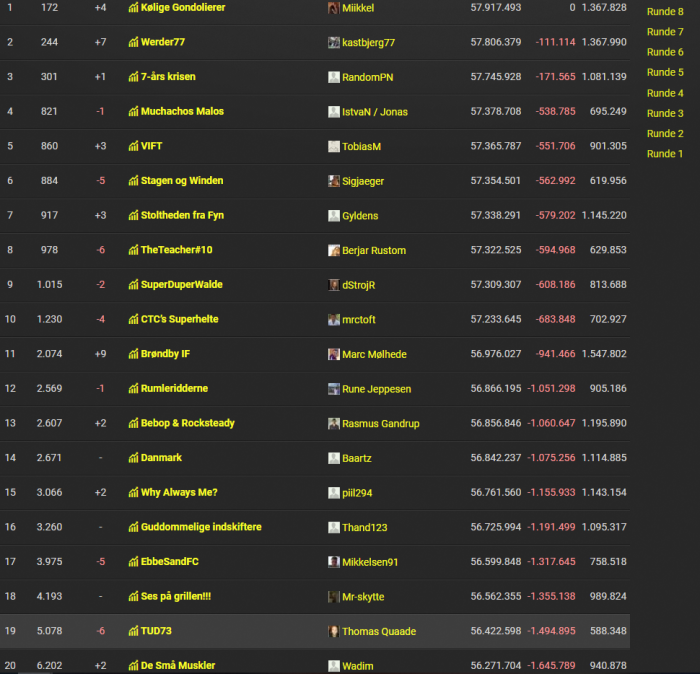Open CTC's Superhelte team page

(x=180, y=320)
